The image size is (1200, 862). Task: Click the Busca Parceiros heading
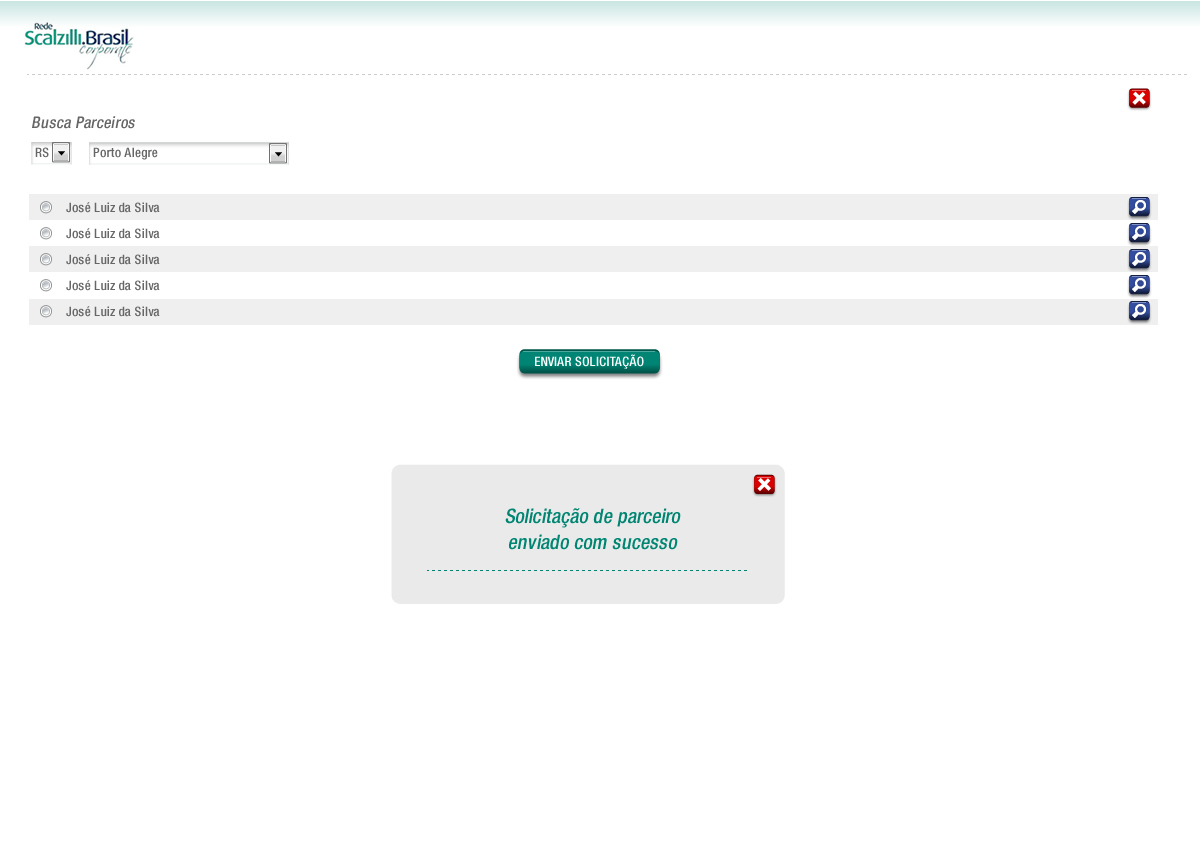pos(83,123)
